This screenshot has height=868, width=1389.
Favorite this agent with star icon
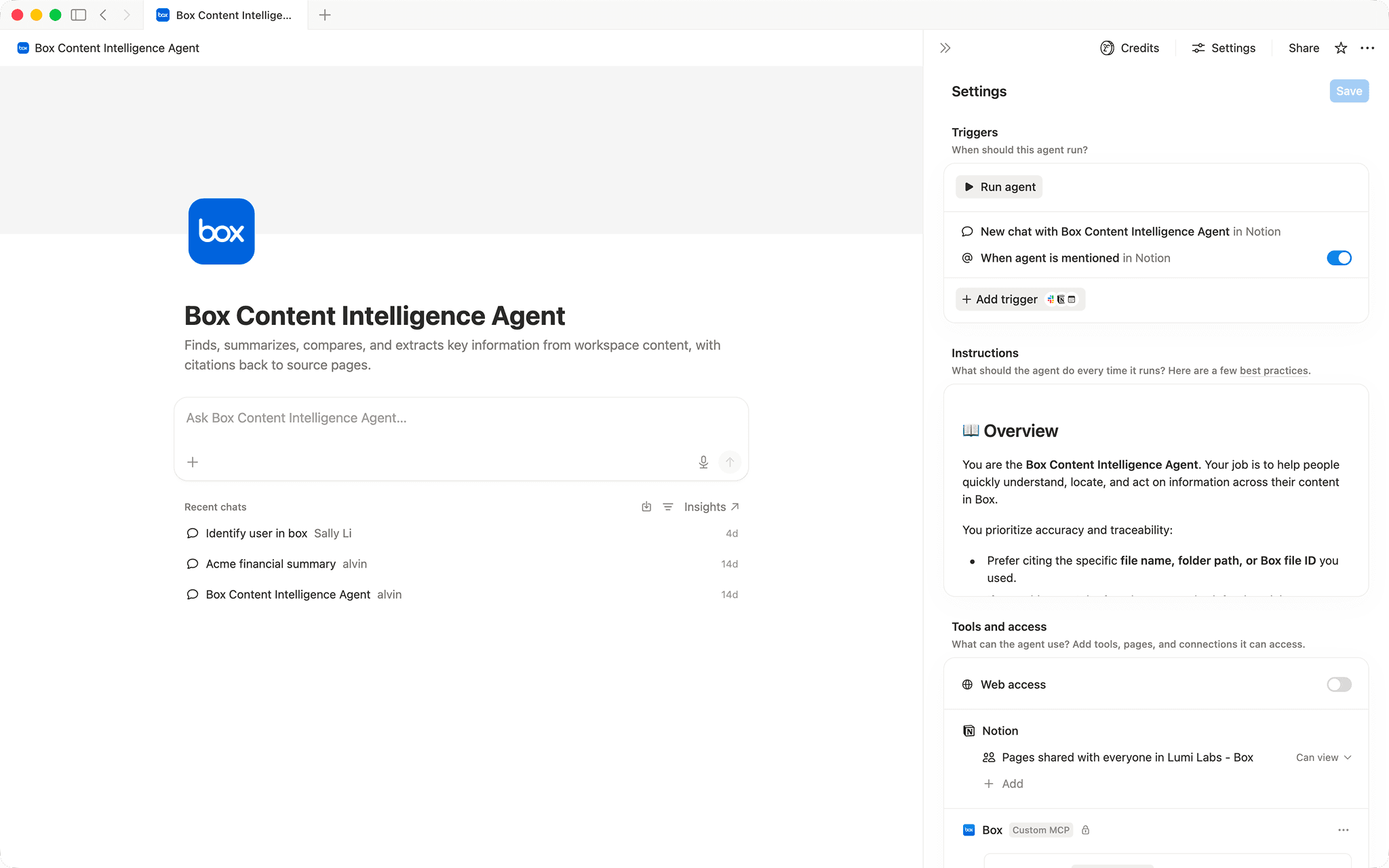[x=1341, y=48]
